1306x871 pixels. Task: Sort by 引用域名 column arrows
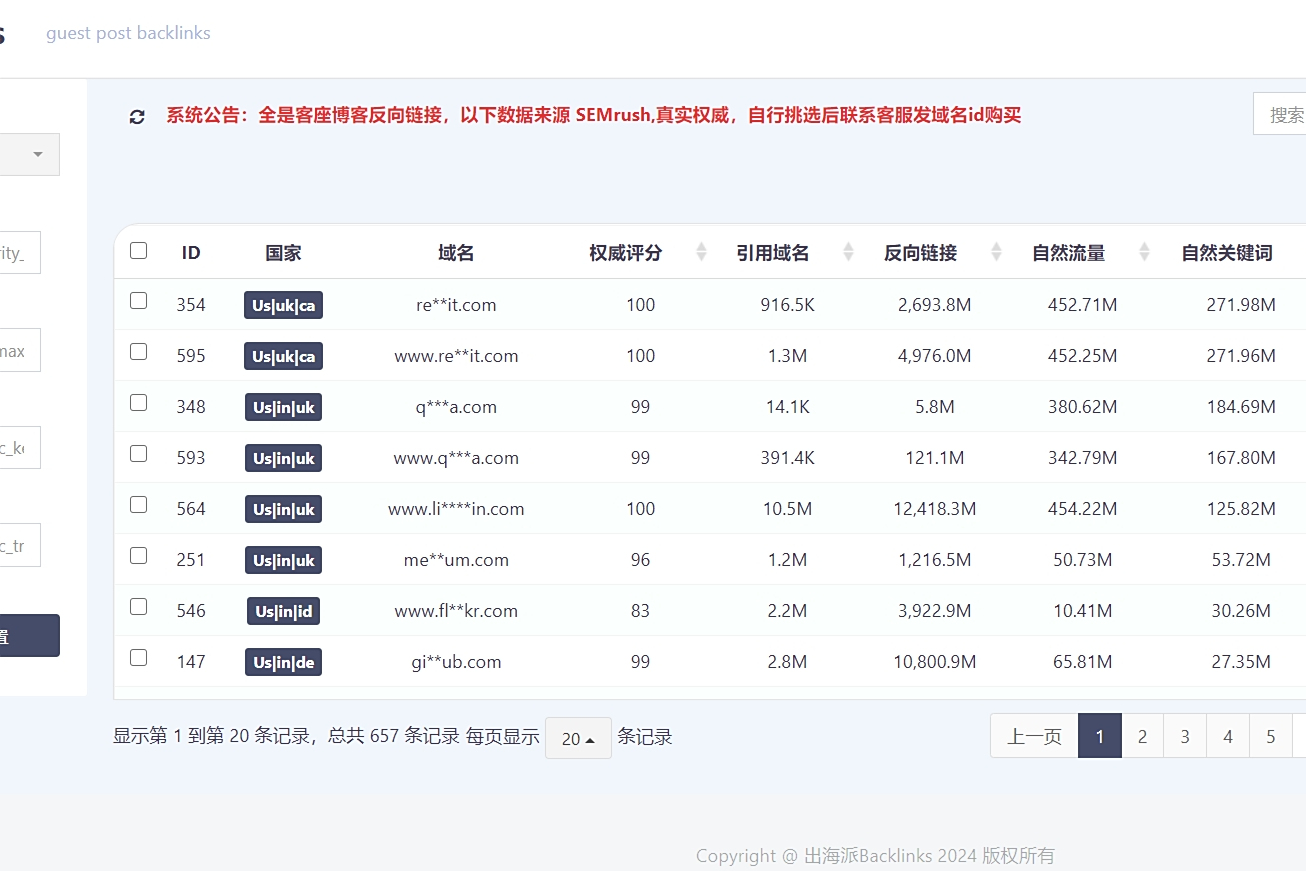pos(849,252)
